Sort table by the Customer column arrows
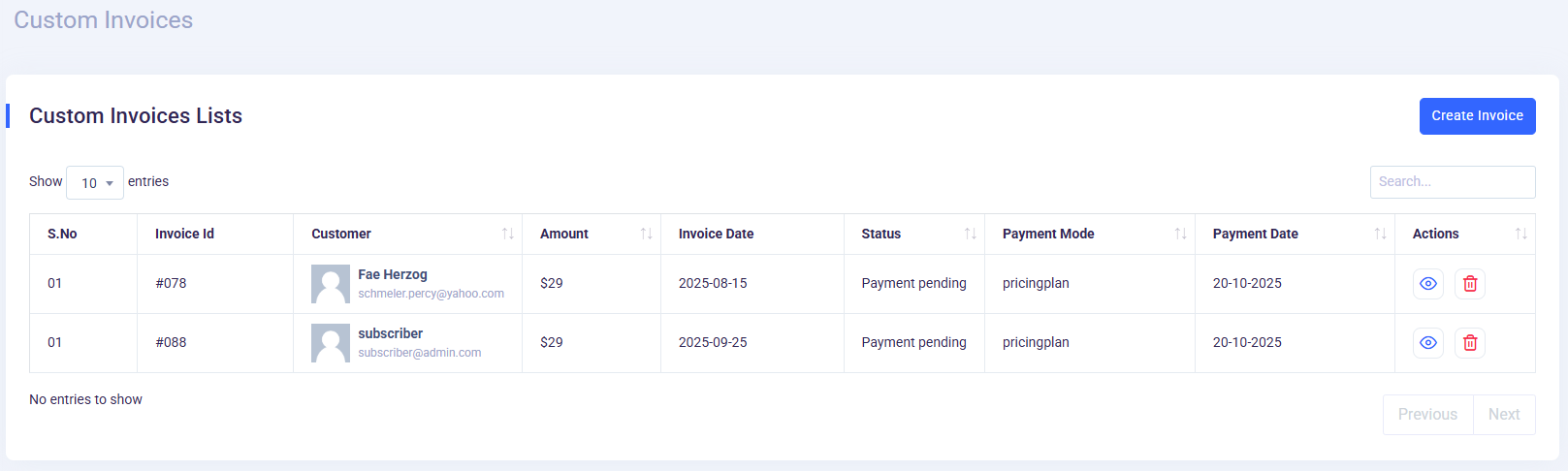This screenshot has width=1568, height=471. pos(507,235)
